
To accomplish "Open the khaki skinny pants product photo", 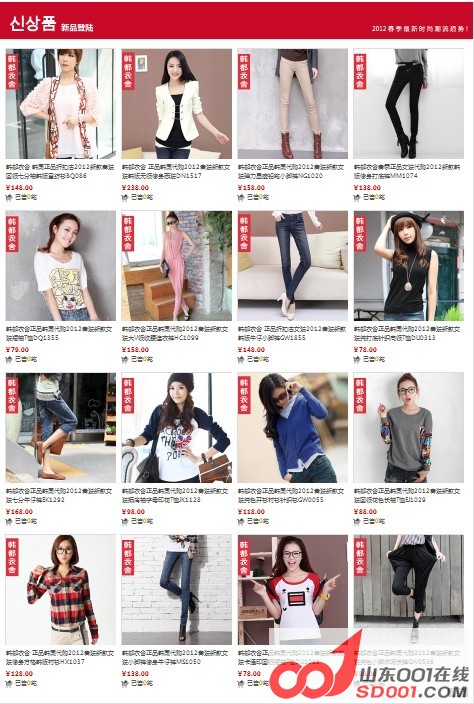I will point(293,104).
